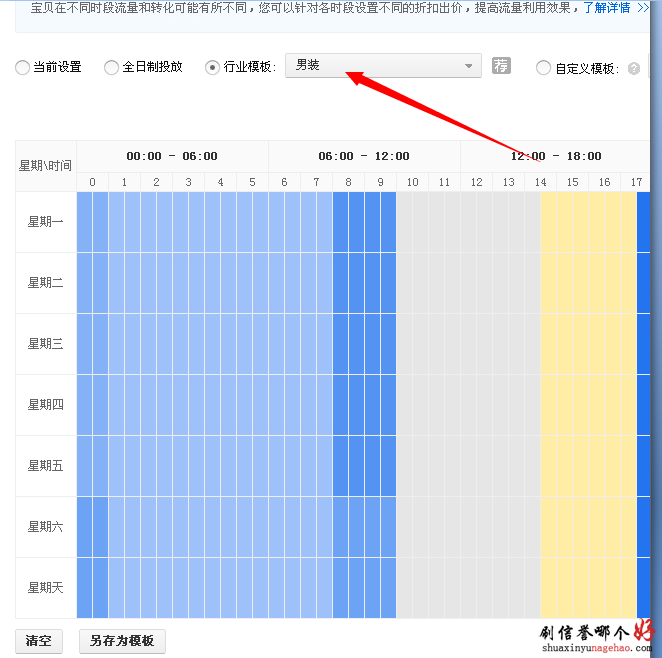Click the 另存为模板 button
662x658 pixels.
coord(122,641)
